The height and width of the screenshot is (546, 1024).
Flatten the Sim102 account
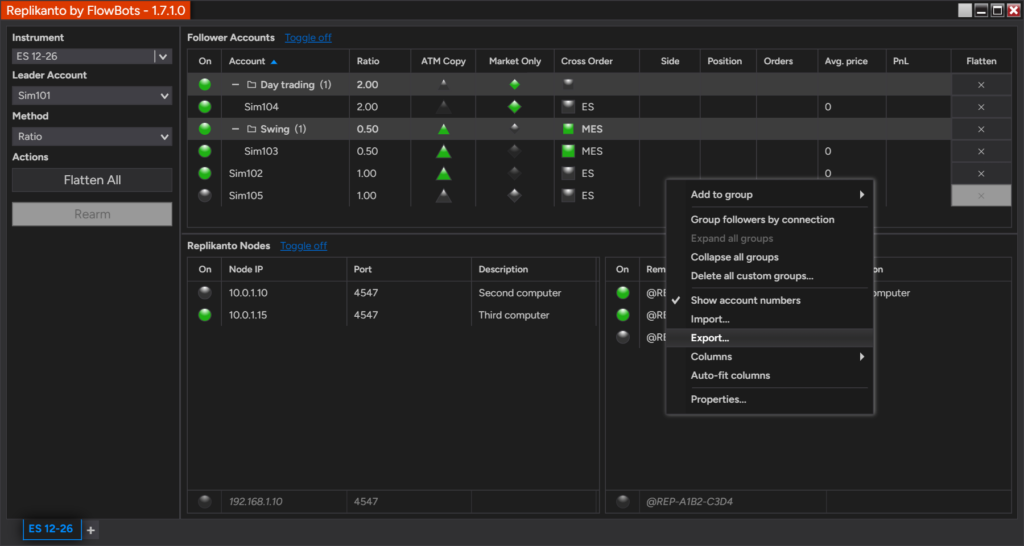tap(981, 174)
